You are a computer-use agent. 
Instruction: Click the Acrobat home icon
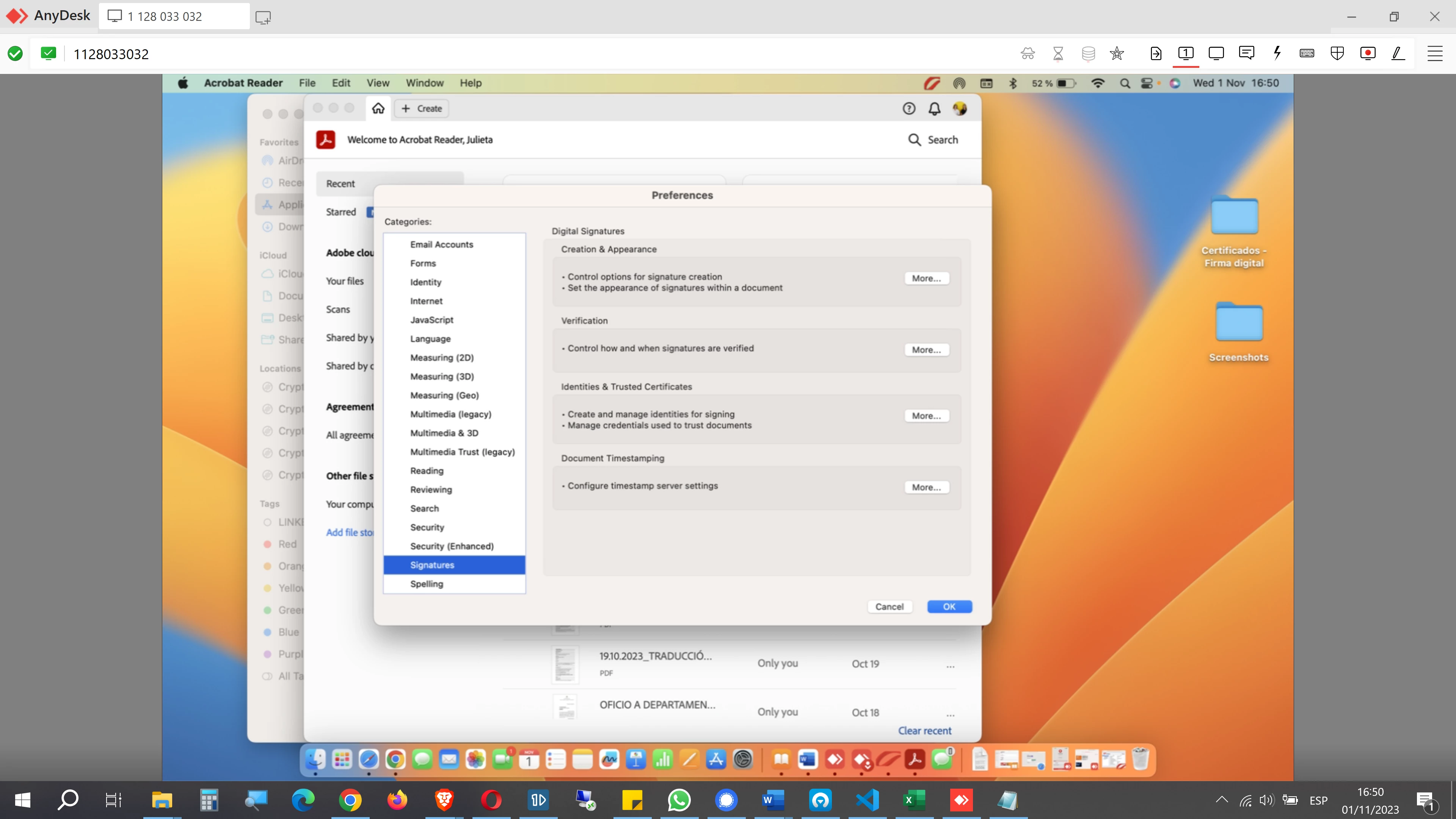378,108
